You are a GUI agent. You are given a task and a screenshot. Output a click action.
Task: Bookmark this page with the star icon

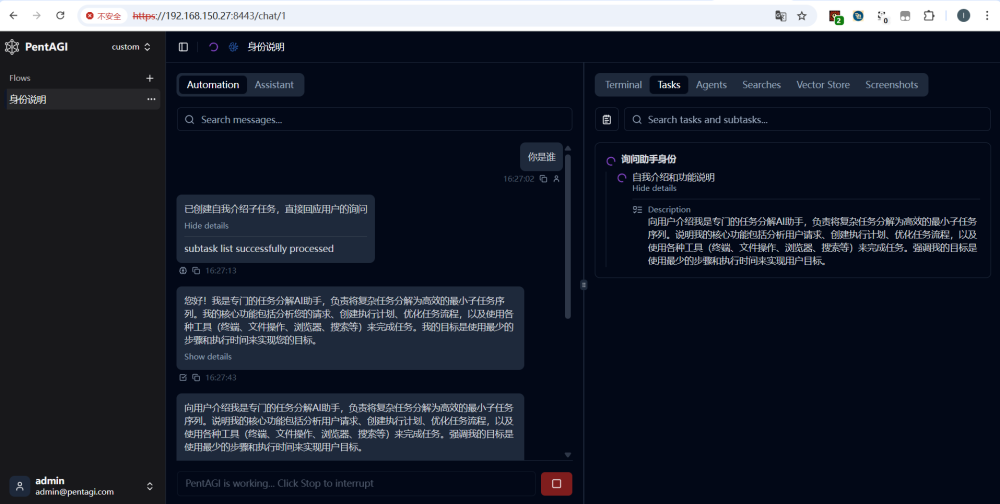point(801,16)
